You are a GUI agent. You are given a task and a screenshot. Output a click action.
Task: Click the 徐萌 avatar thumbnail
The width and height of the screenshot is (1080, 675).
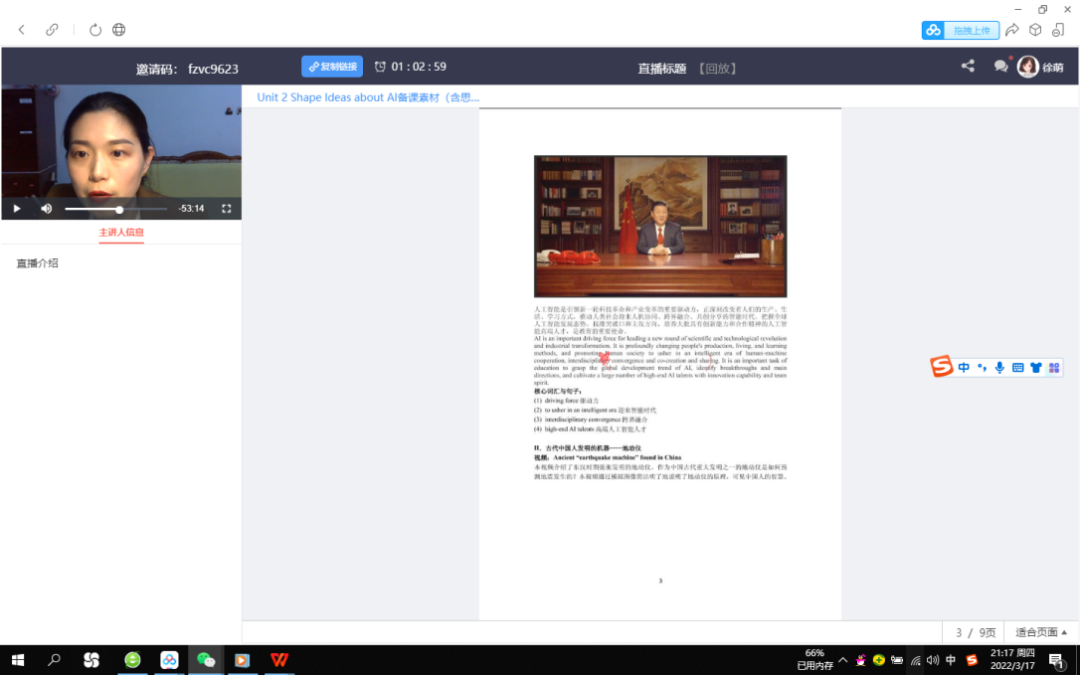(1028, 65)
